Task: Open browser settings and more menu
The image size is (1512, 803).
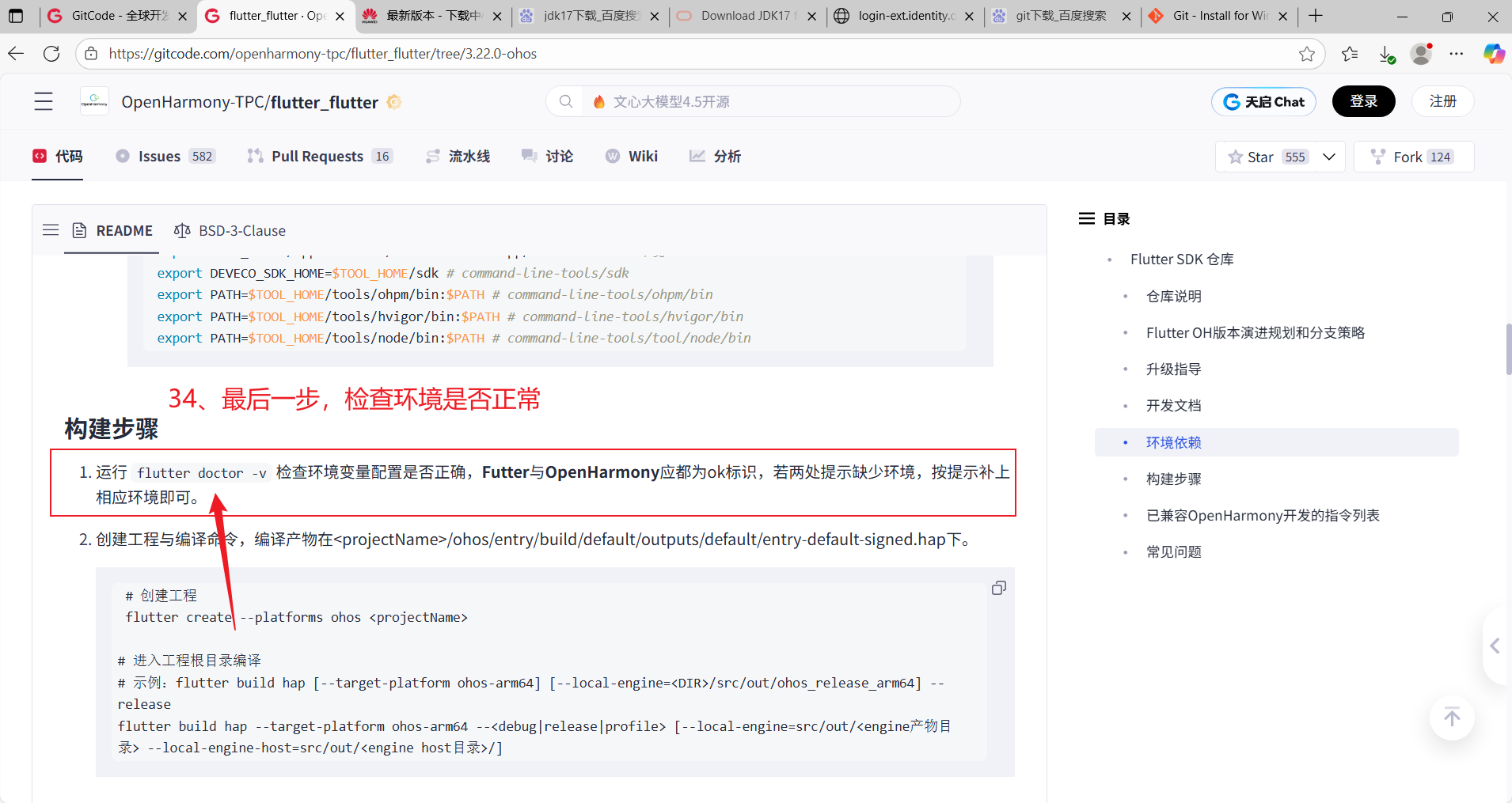Action: pos(1457,54)
